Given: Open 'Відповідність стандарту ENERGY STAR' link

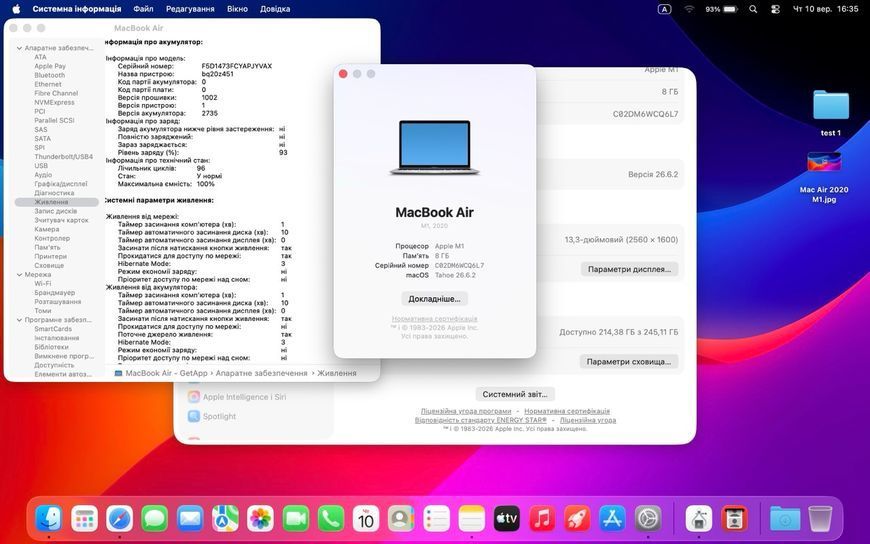Looking at the screenshot, I should click(x=481, y=420).
